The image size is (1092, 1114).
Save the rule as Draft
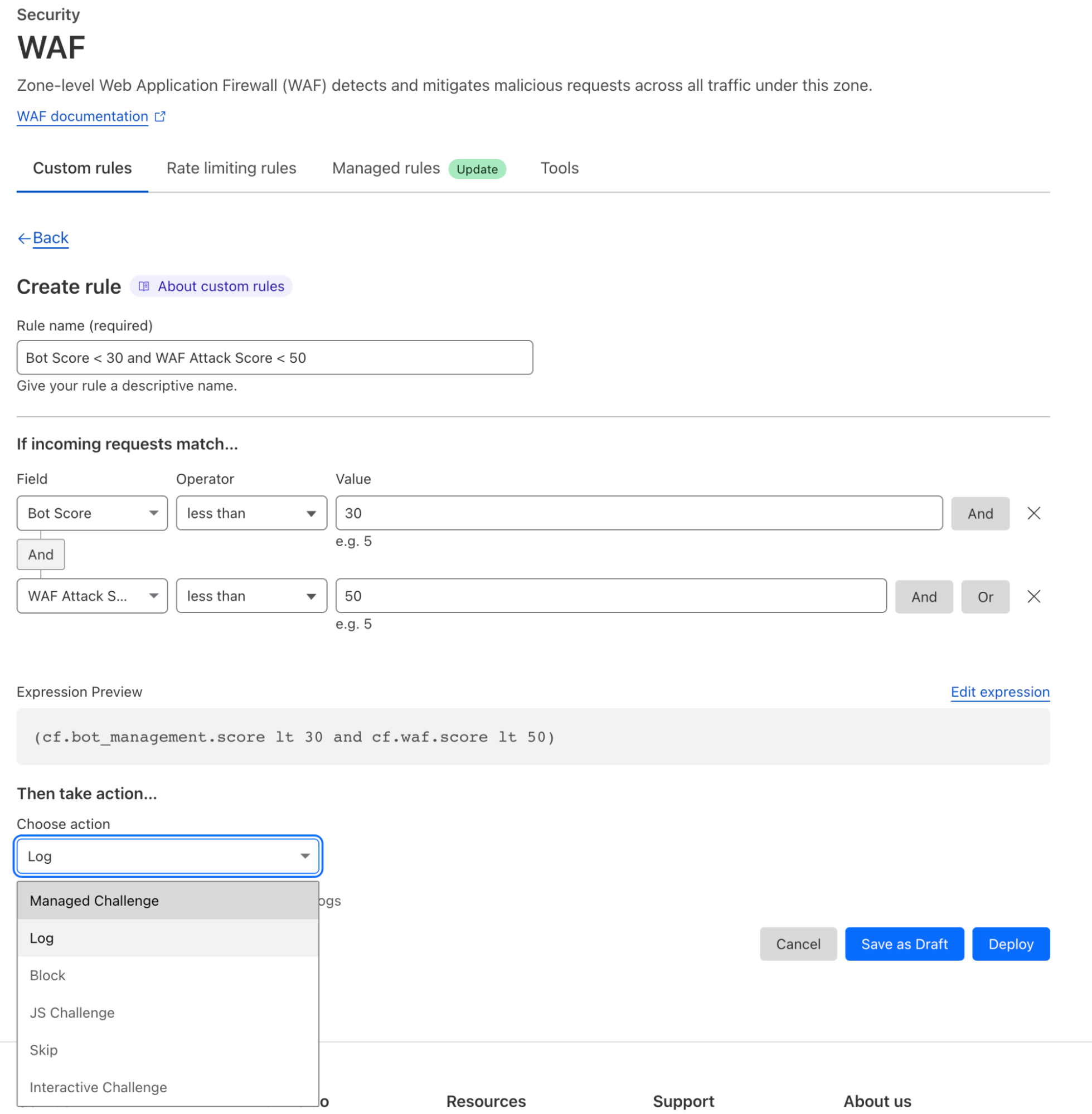[x=904, y=943]
